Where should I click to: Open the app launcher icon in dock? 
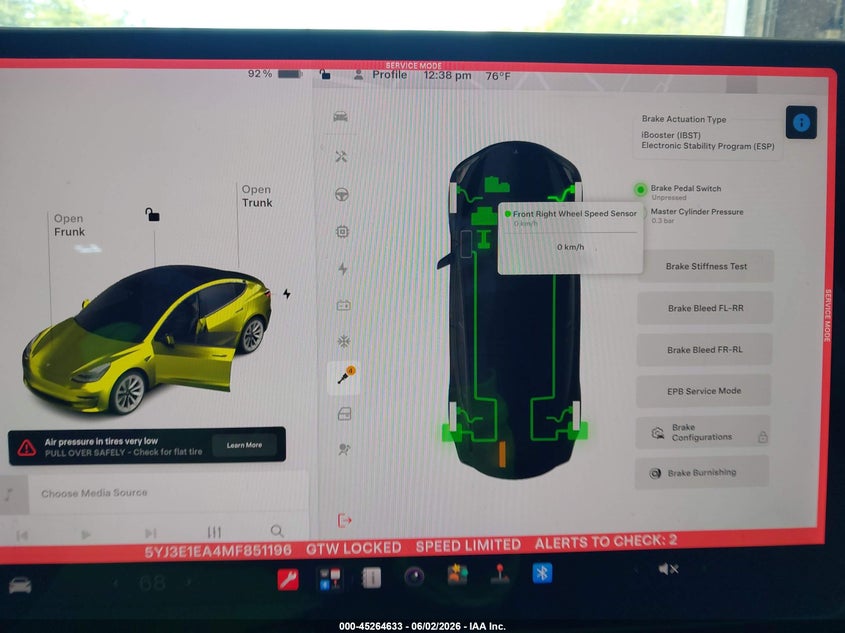pos(329,579)
